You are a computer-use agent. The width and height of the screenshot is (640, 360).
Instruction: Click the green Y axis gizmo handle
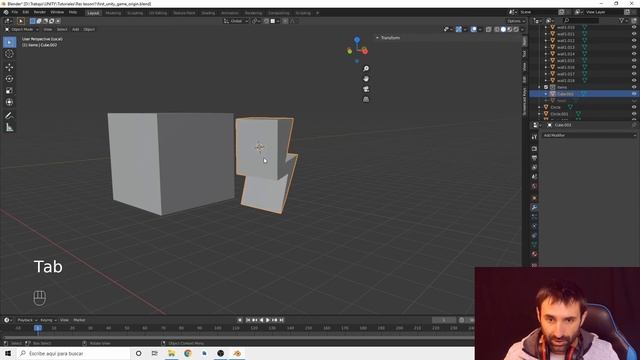349,51
